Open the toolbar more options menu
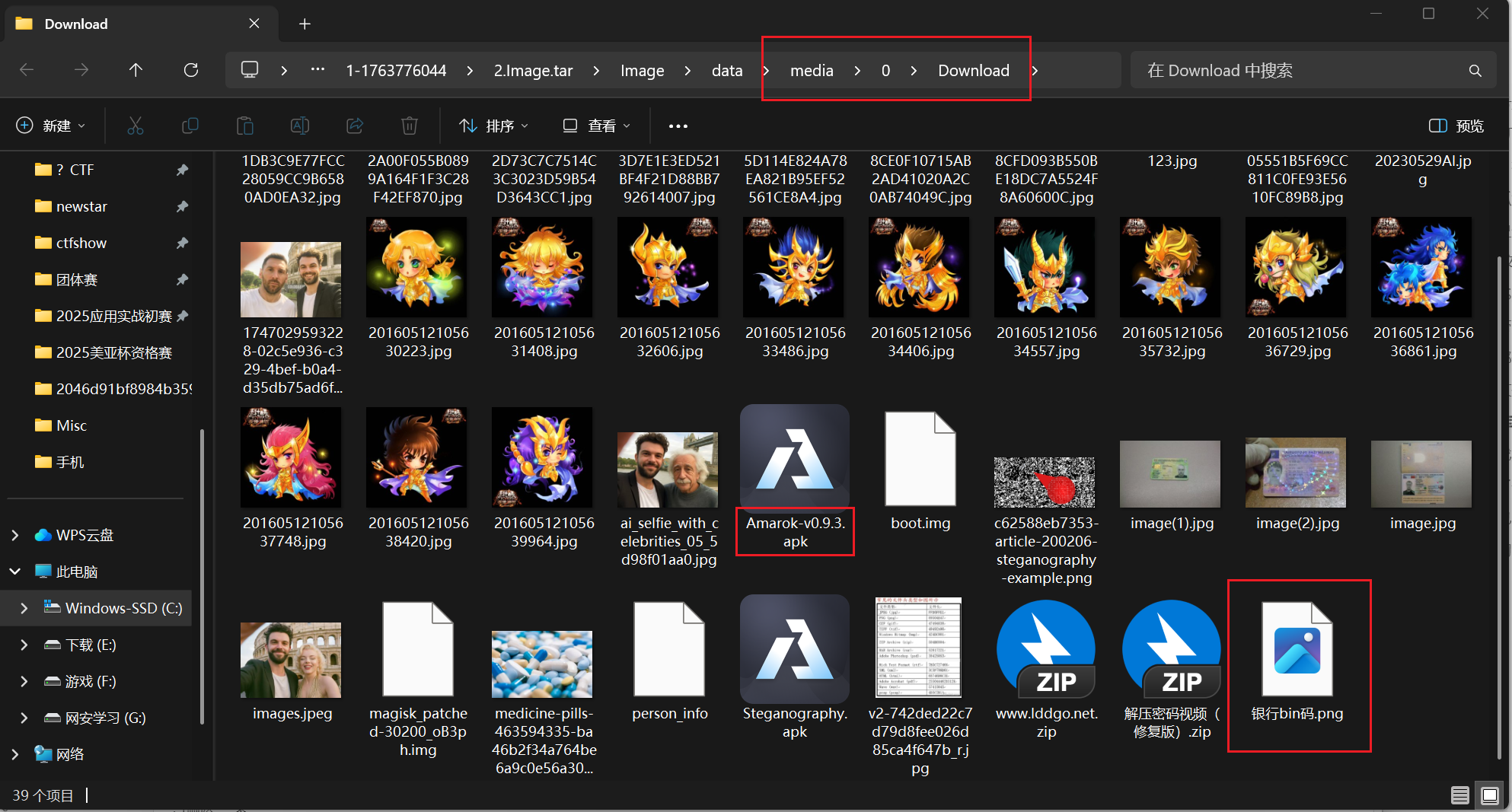This screenshot has height=812, width=1512. point(678,126)
